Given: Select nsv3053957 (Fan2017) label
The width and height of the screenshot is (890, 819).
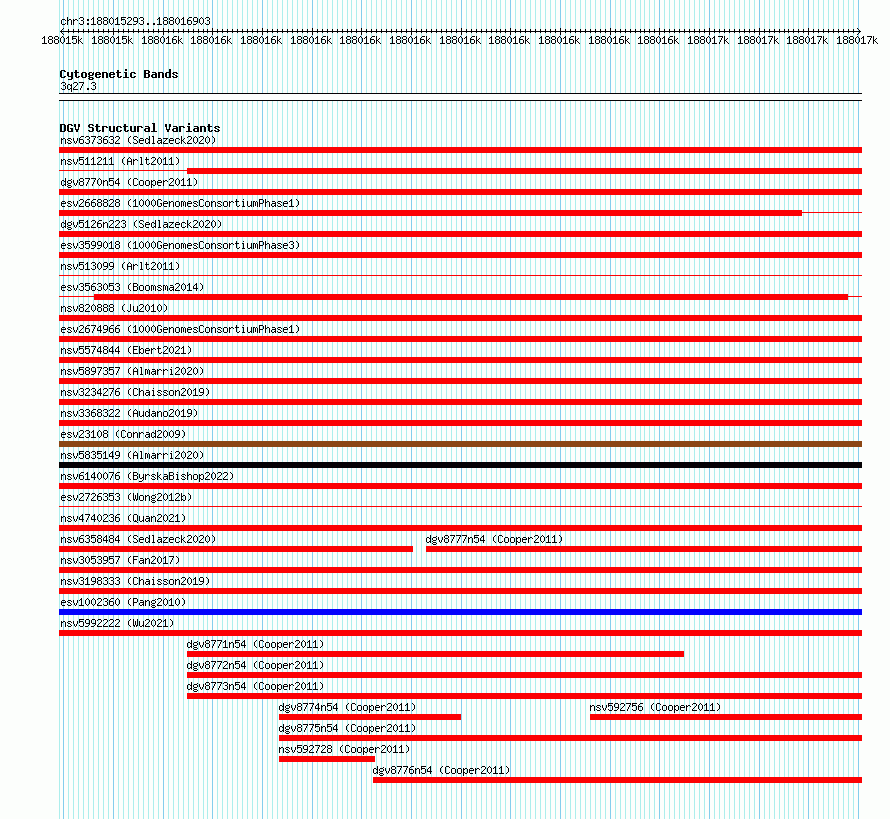Looking at the screenshot, I should 120,560.
